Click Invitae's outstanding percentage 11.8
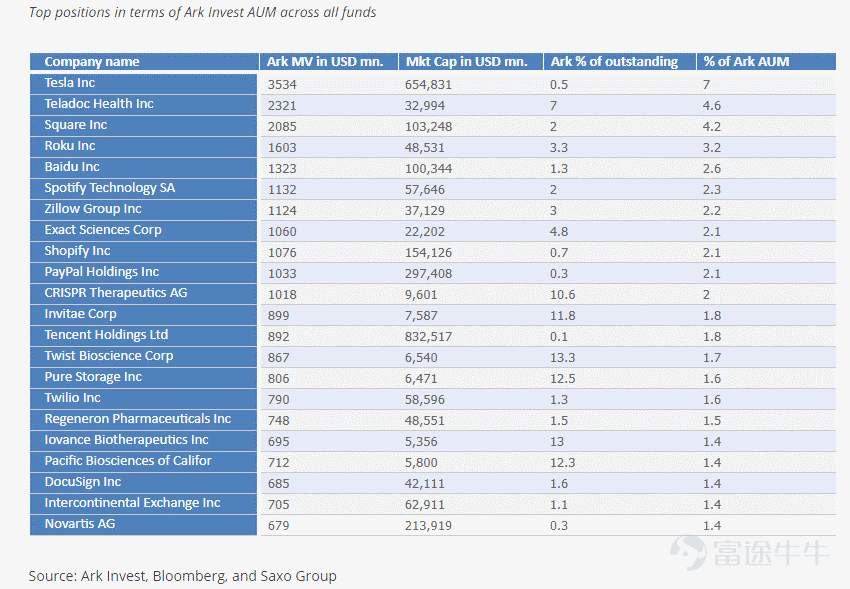The width and height of the screenshot is (850, 589). 563,316
